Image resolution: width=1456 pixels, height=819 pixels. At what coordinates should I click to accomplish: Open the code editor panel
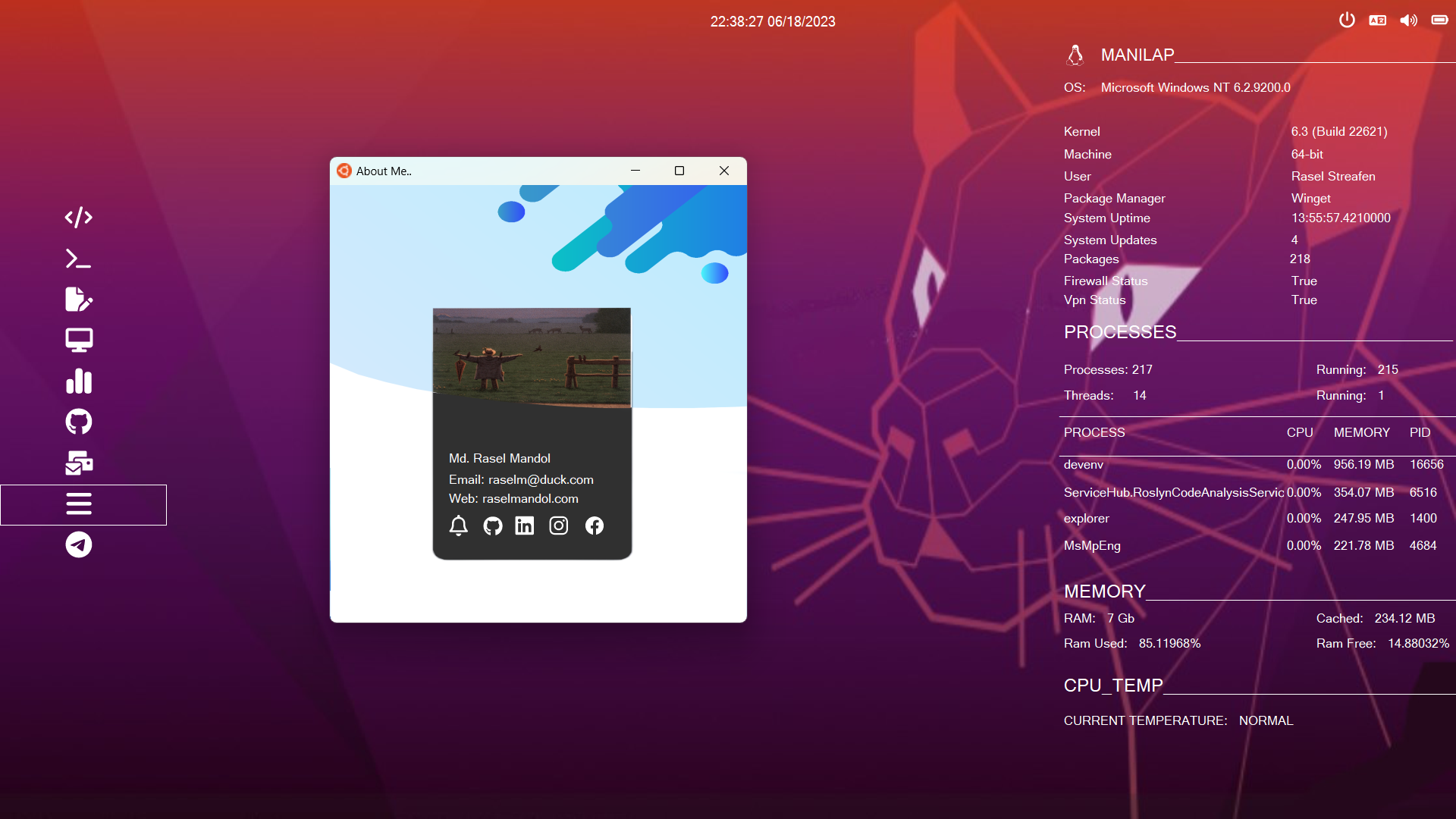(x=78, y=218)
